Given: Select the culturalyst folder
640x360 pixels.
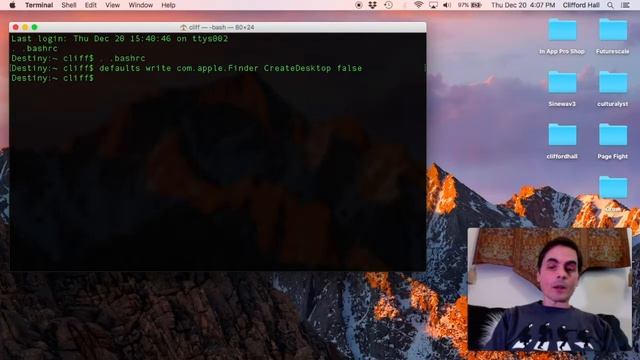Looking at the screenshot, I should pos(613,89).
